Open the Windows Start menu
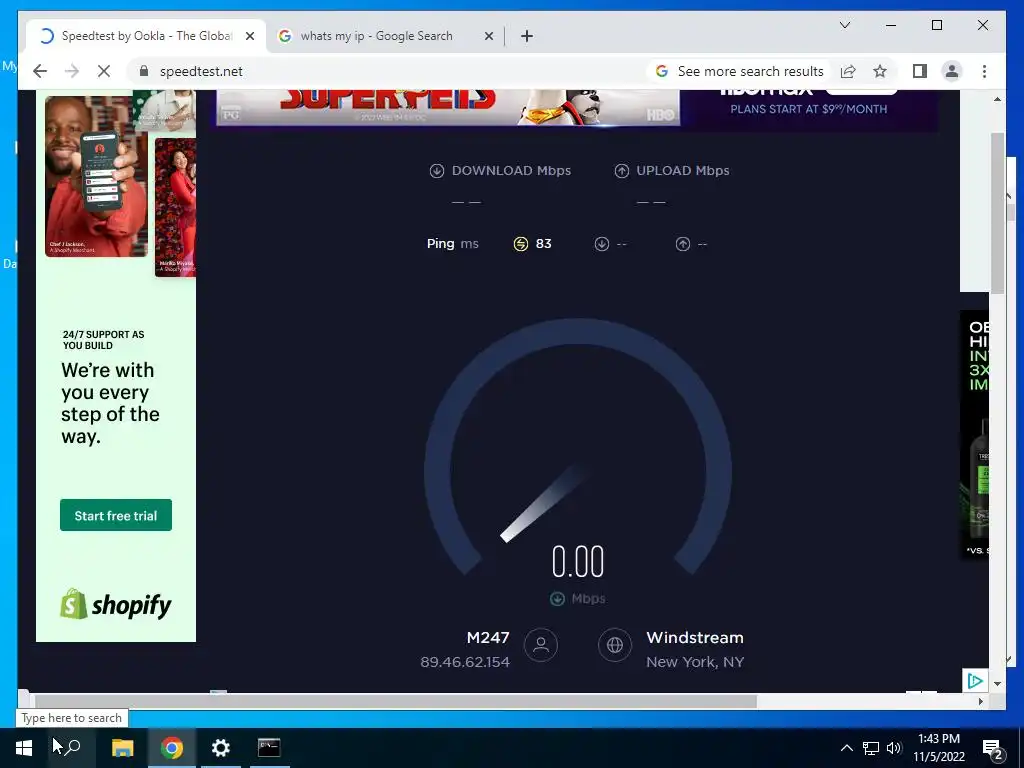This screenshot has width=1024, height=768. [x=24, y=748]
